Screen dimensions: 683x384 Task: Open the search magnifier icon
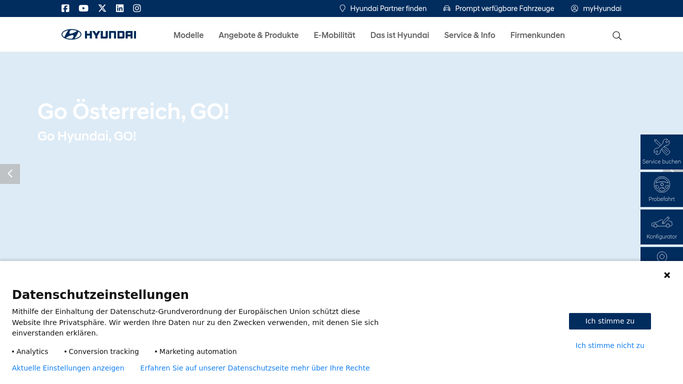[617, 36]
